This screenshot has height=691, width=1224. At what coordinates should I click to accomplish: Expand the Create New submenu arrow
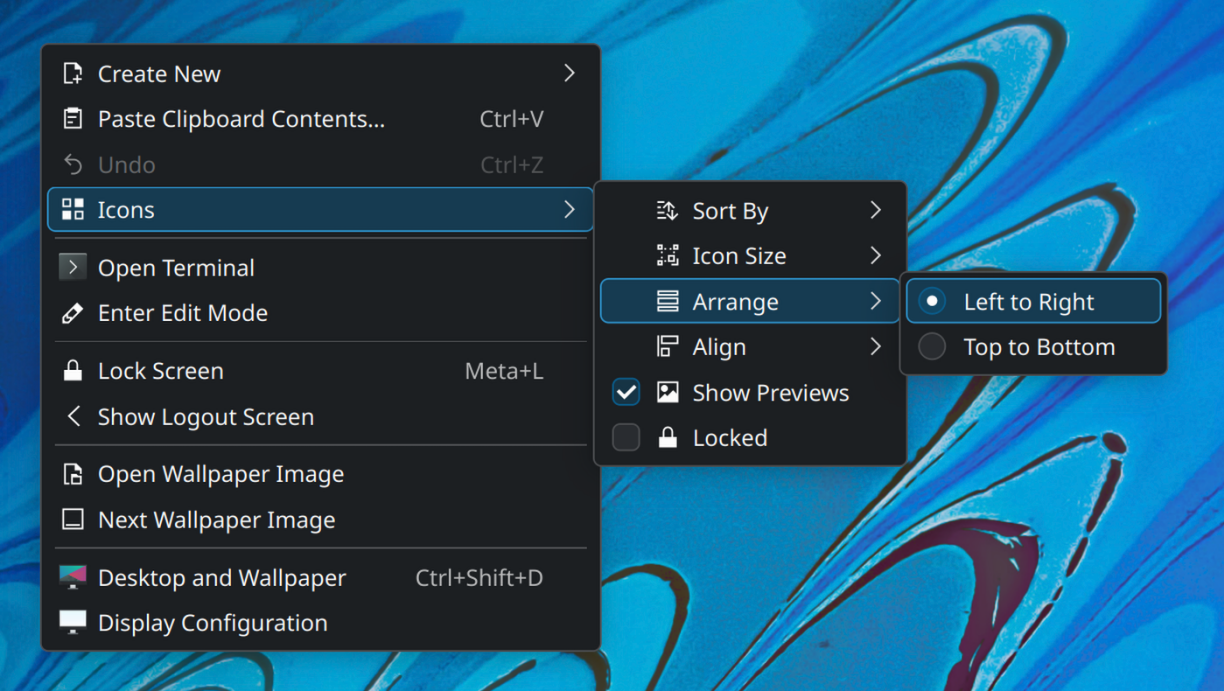click(x=569, y=73)
